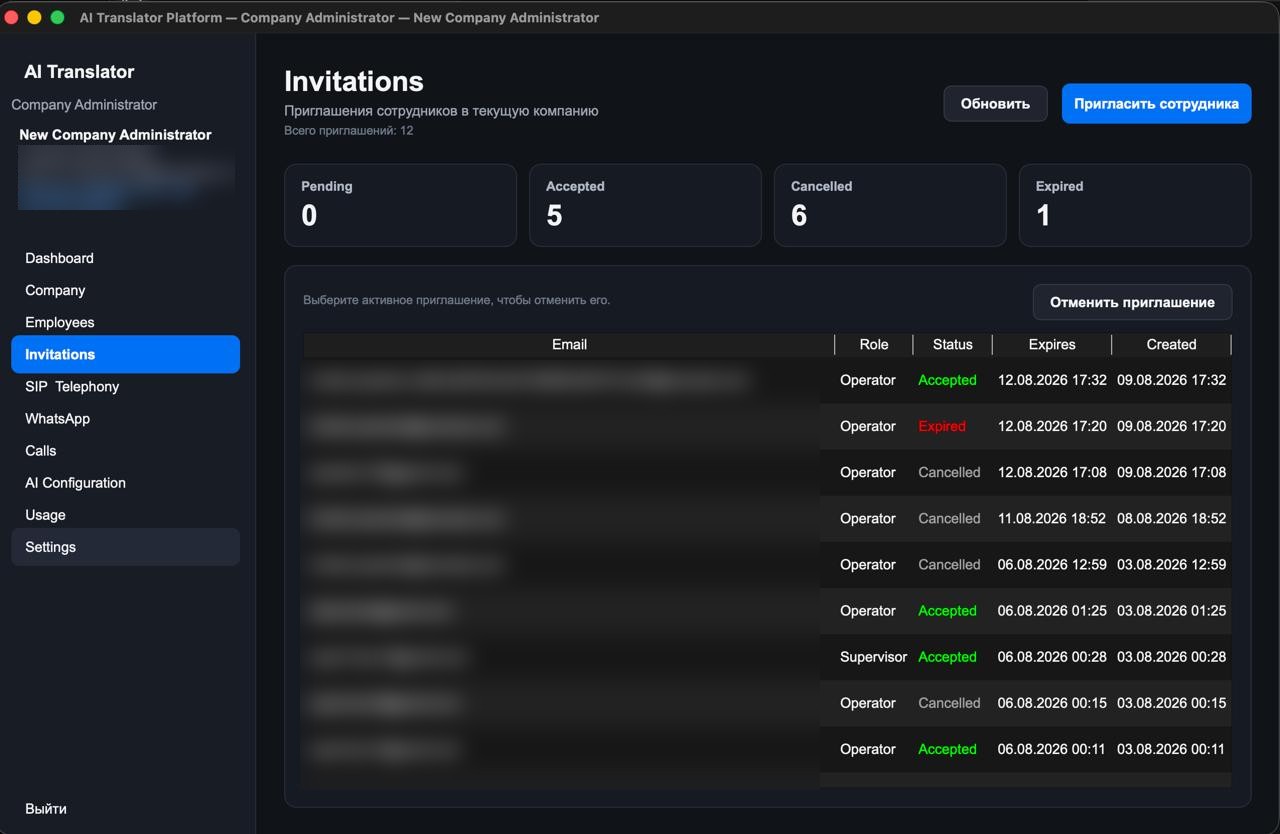Open the Employees section
The height and width of the screenshot is (834, 1280).
125,322
